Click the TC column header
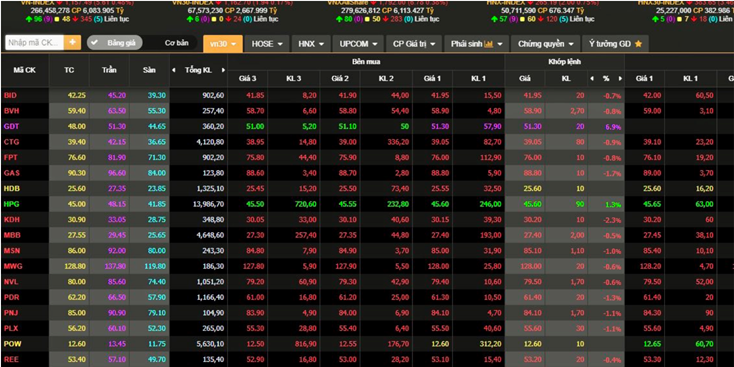734x367 pixels. (x=69, y=70)
